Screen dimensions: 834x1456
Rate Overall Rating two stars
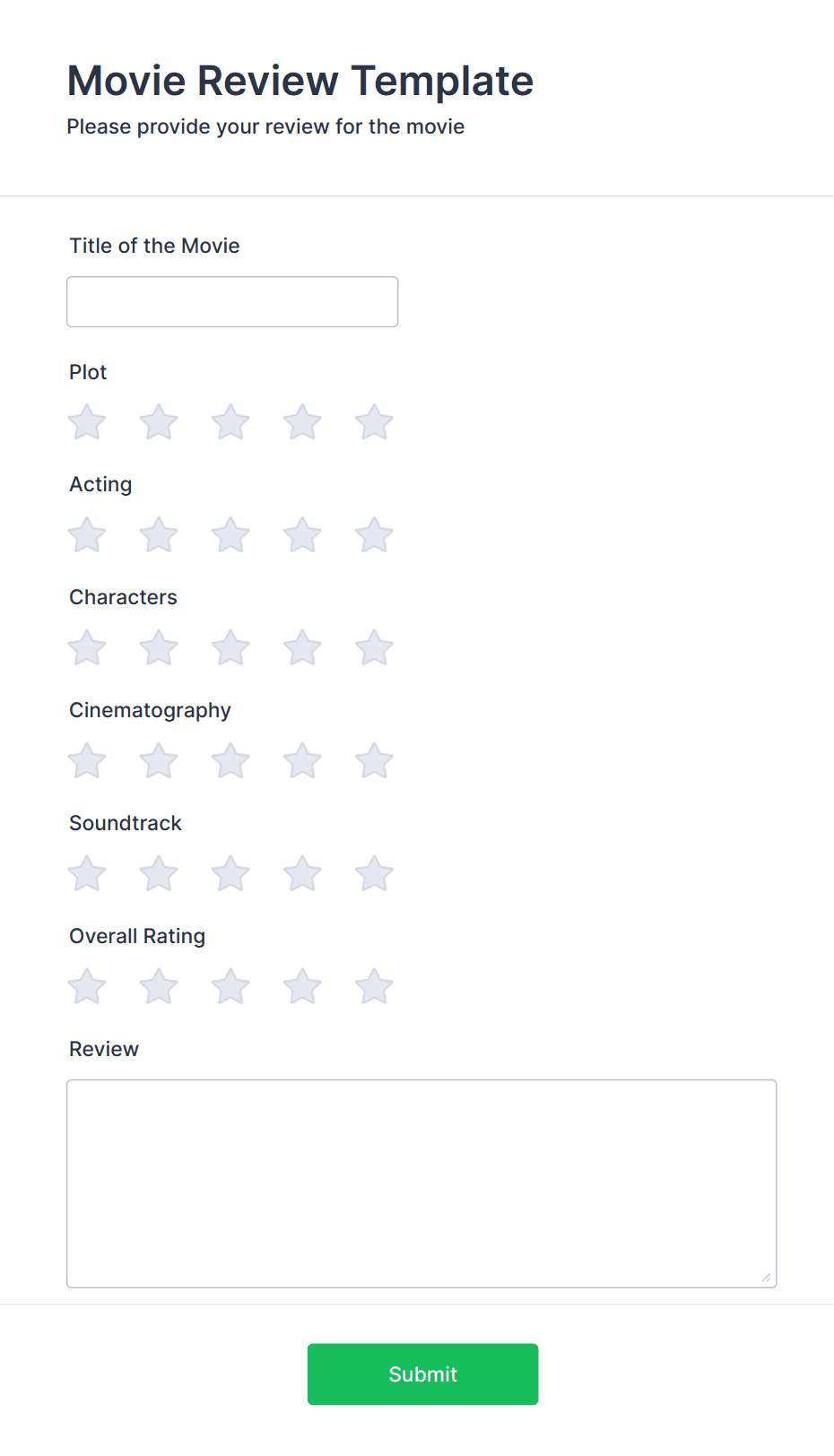(159, 986)
